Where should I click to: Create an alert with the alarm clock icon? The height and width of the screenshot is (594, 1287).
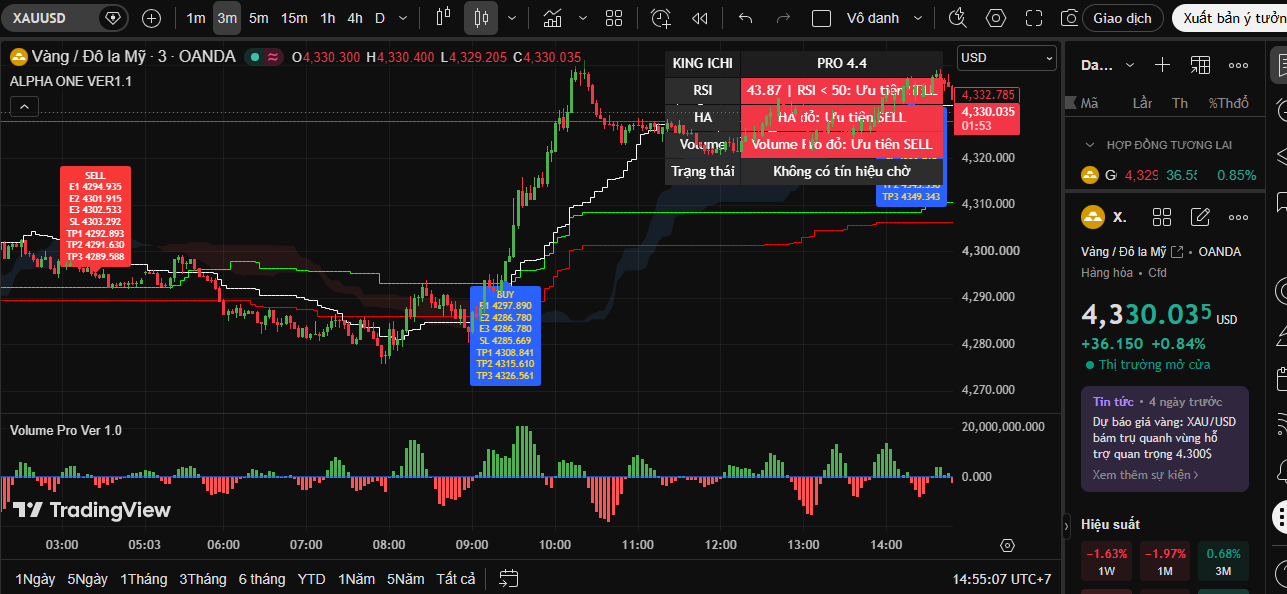[661, 18]
